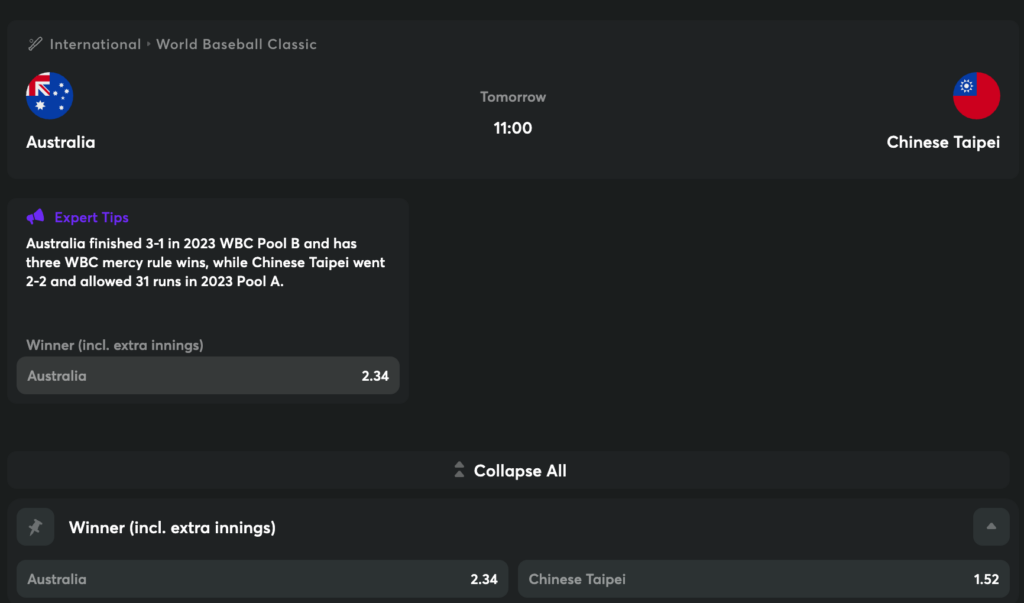Screen dimensions: 1024x603
Task: Click the Expert Tips heading label
Action: [91, 217]
